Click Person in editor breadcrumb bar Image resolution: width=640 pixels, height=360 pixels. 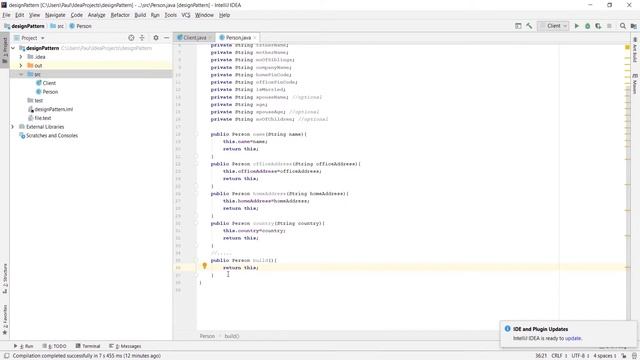[x=207, y=336]
